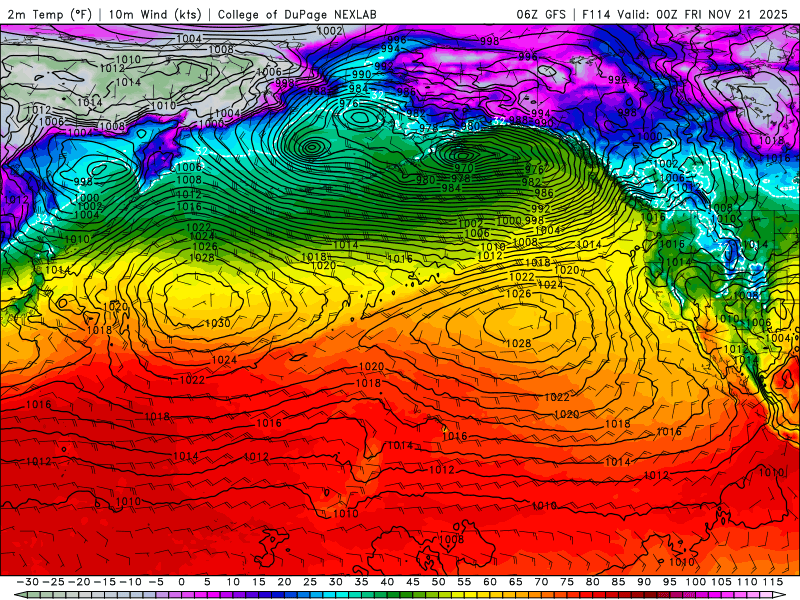800x600 pixels.
Task: Click the 970 low pressure contour label
Action: (464, 167)
